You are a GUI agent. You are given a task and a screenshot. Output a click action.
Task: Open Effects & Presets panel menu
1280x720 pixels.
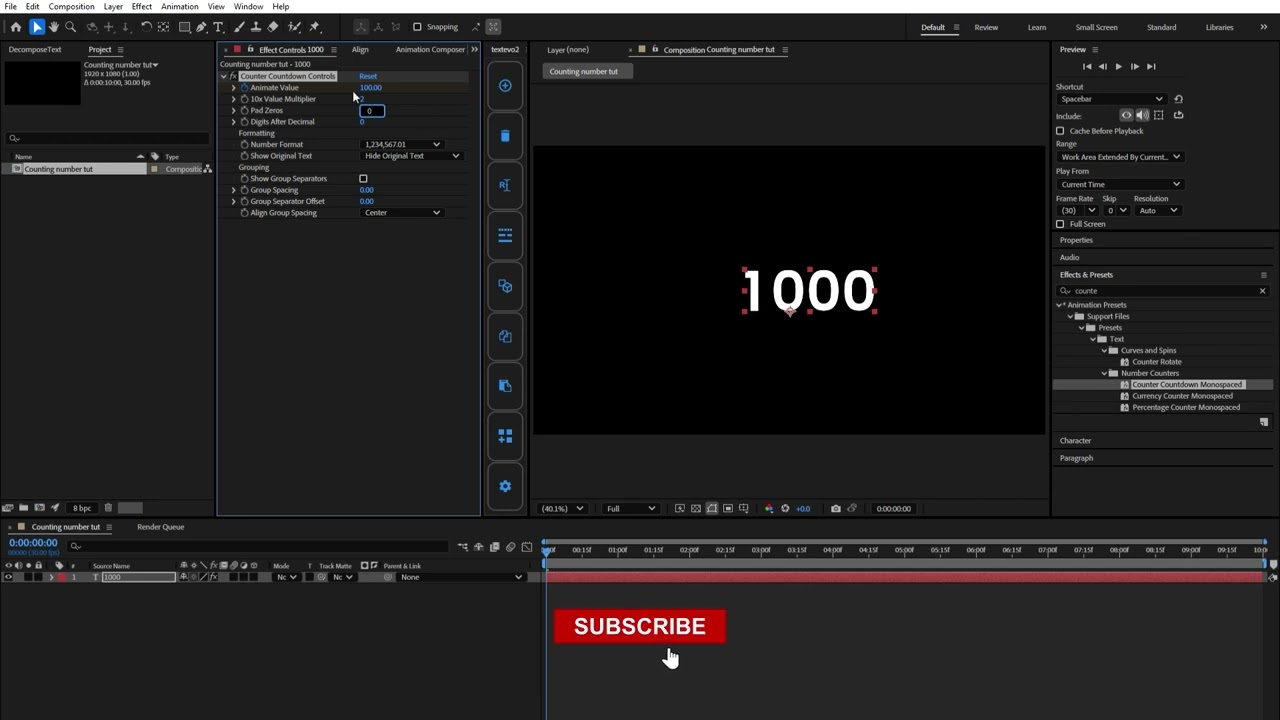tap(1263, 275)
